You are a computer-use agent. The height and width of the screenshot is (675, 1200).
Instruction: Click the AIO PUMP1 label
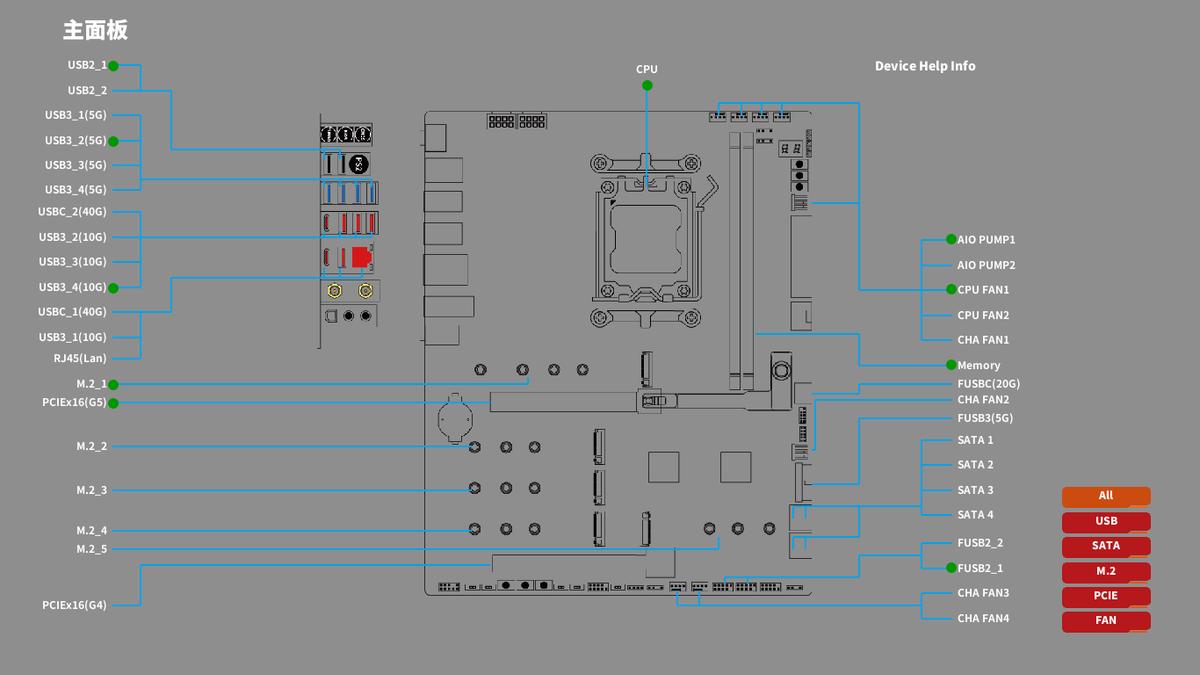pos(986,240)
